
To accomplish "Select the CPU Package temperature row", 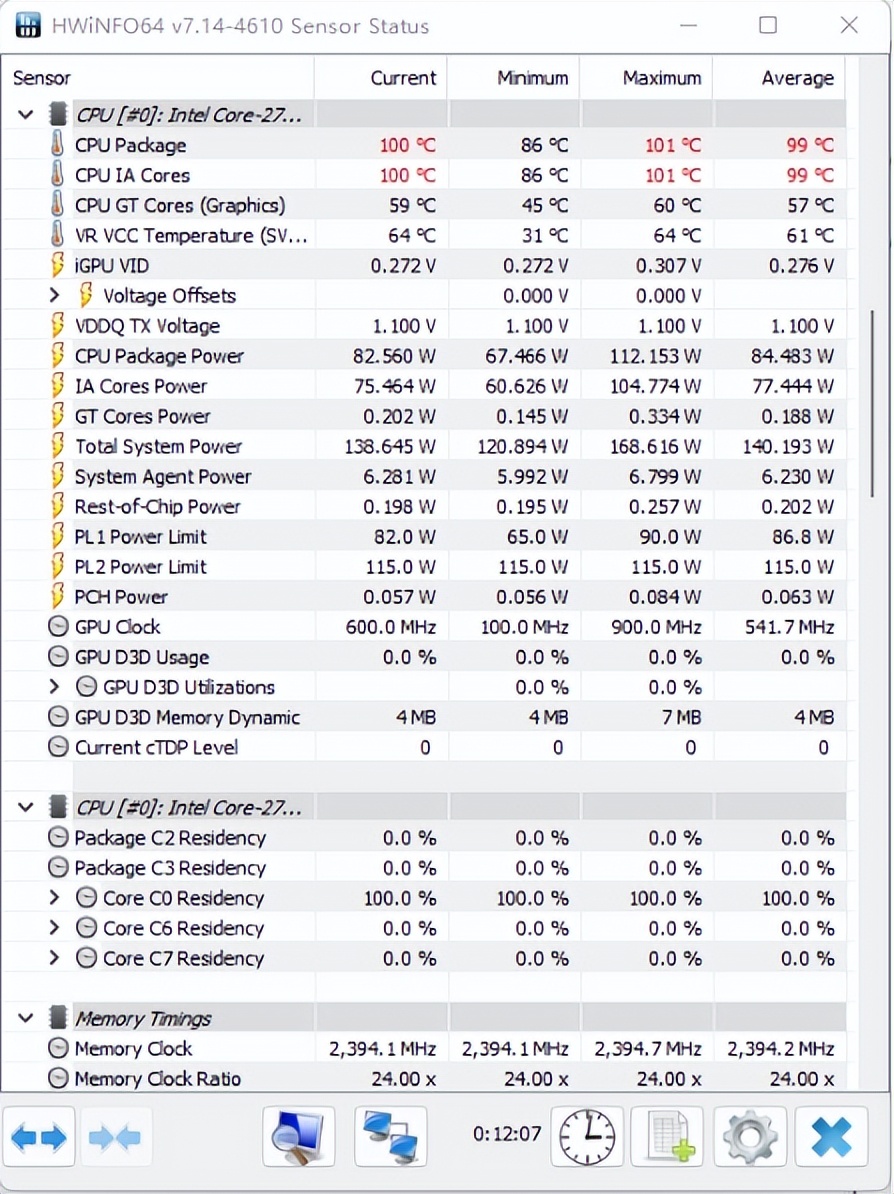I will (130, 145).
